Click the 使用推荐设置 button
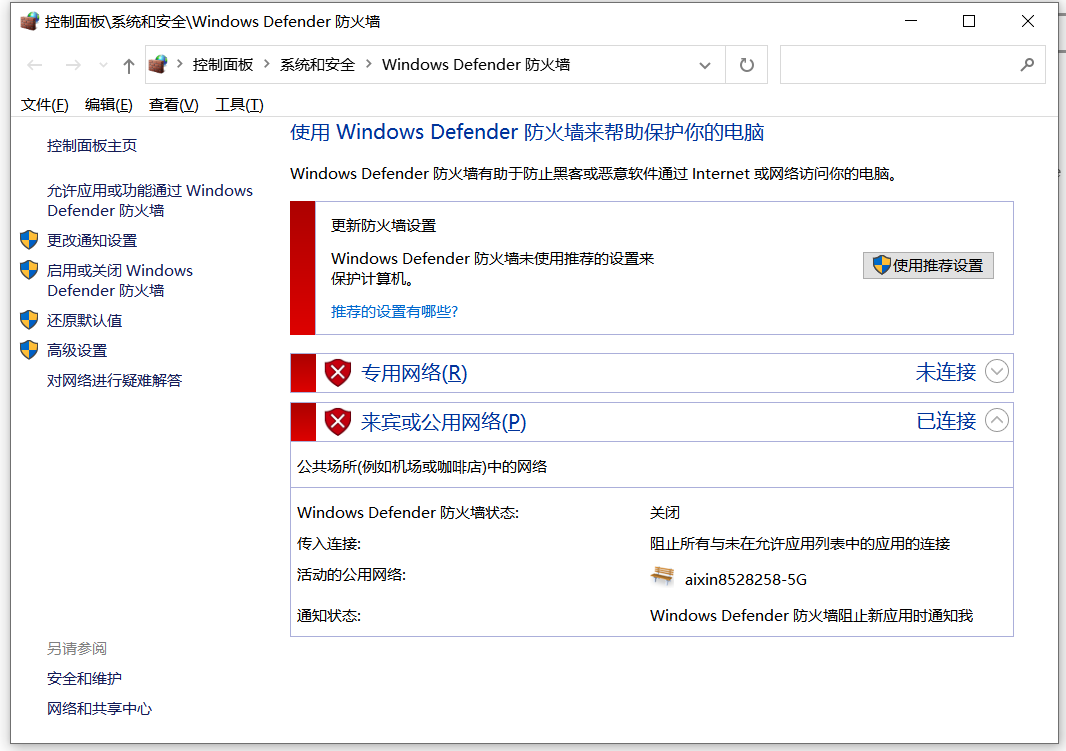This screenshot has height=751, width=1066. (x=928, y=265)
